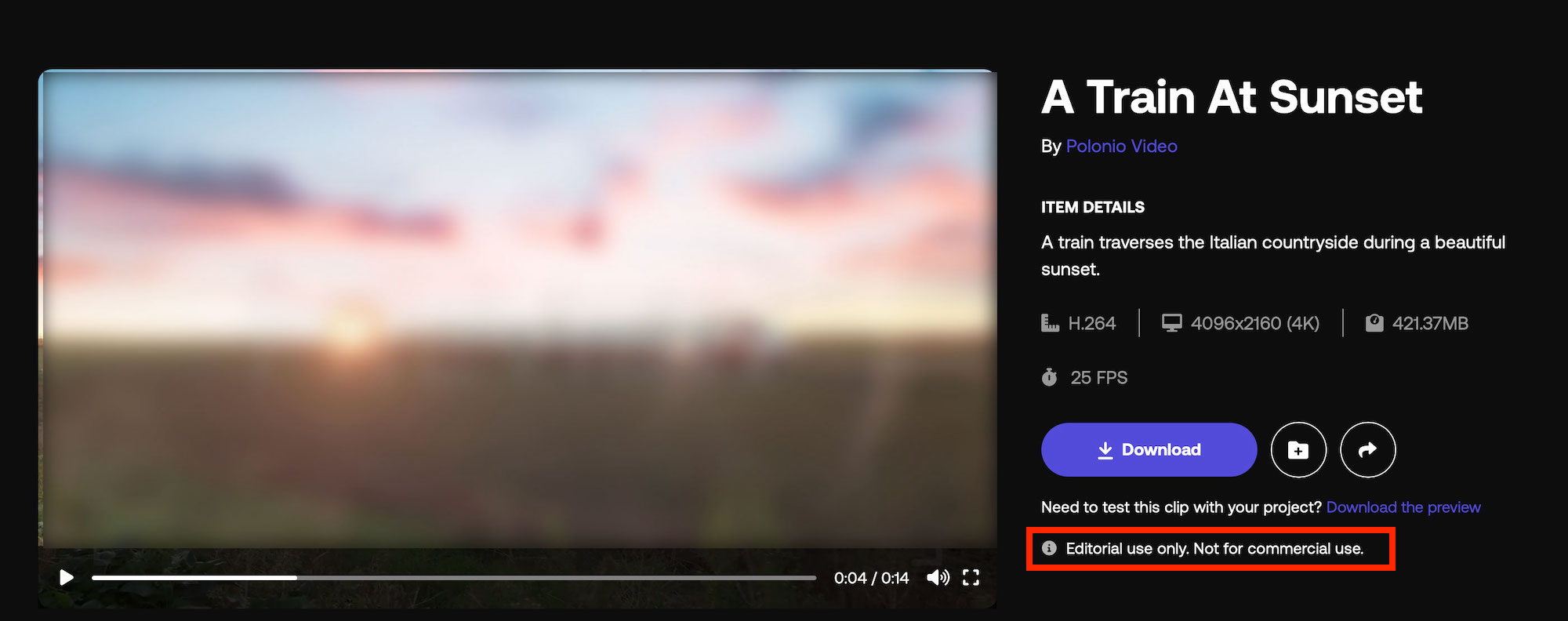
Task: Click the file size icon beside 421.37MB
Action: coord(1374,323)
